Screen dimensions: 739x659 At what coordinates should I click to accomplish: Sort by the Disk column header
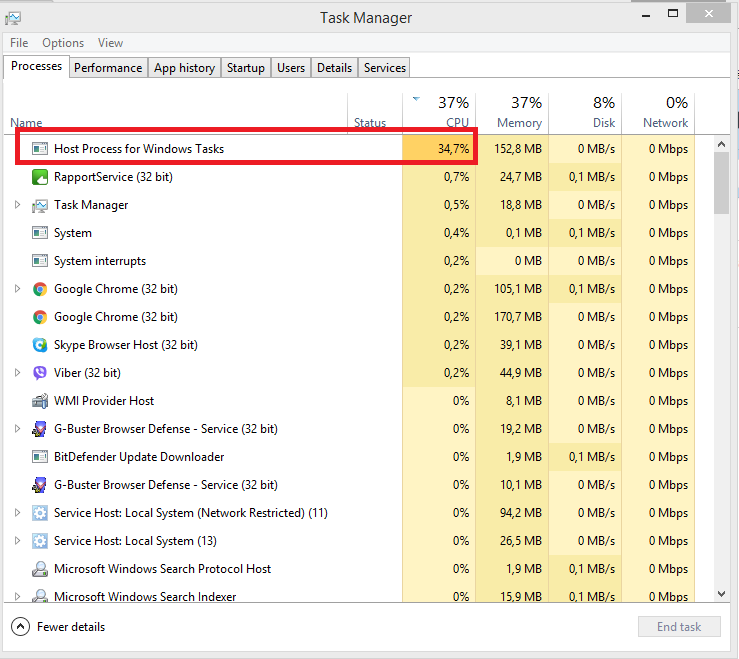tap(585, 113)
